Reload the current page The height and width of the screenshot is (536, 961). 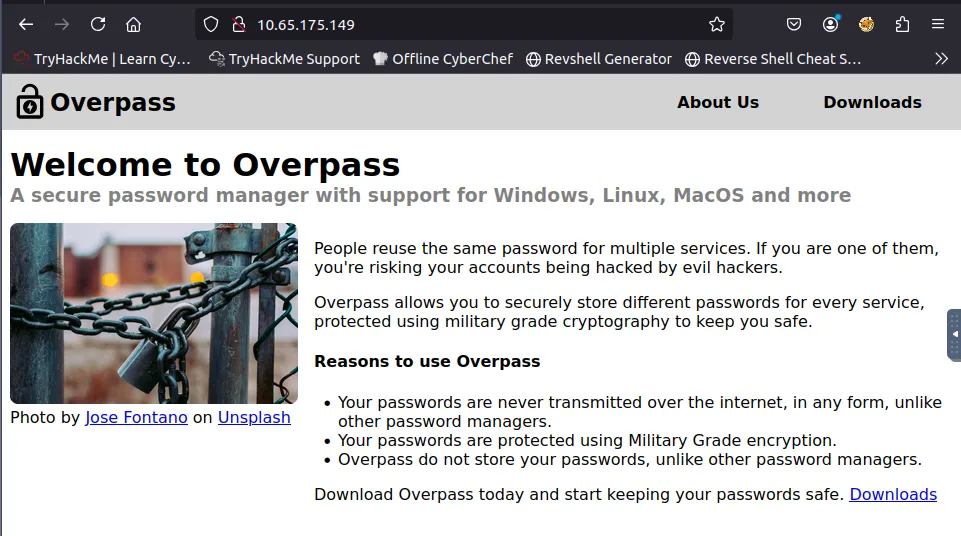click(x=97, y=24)
